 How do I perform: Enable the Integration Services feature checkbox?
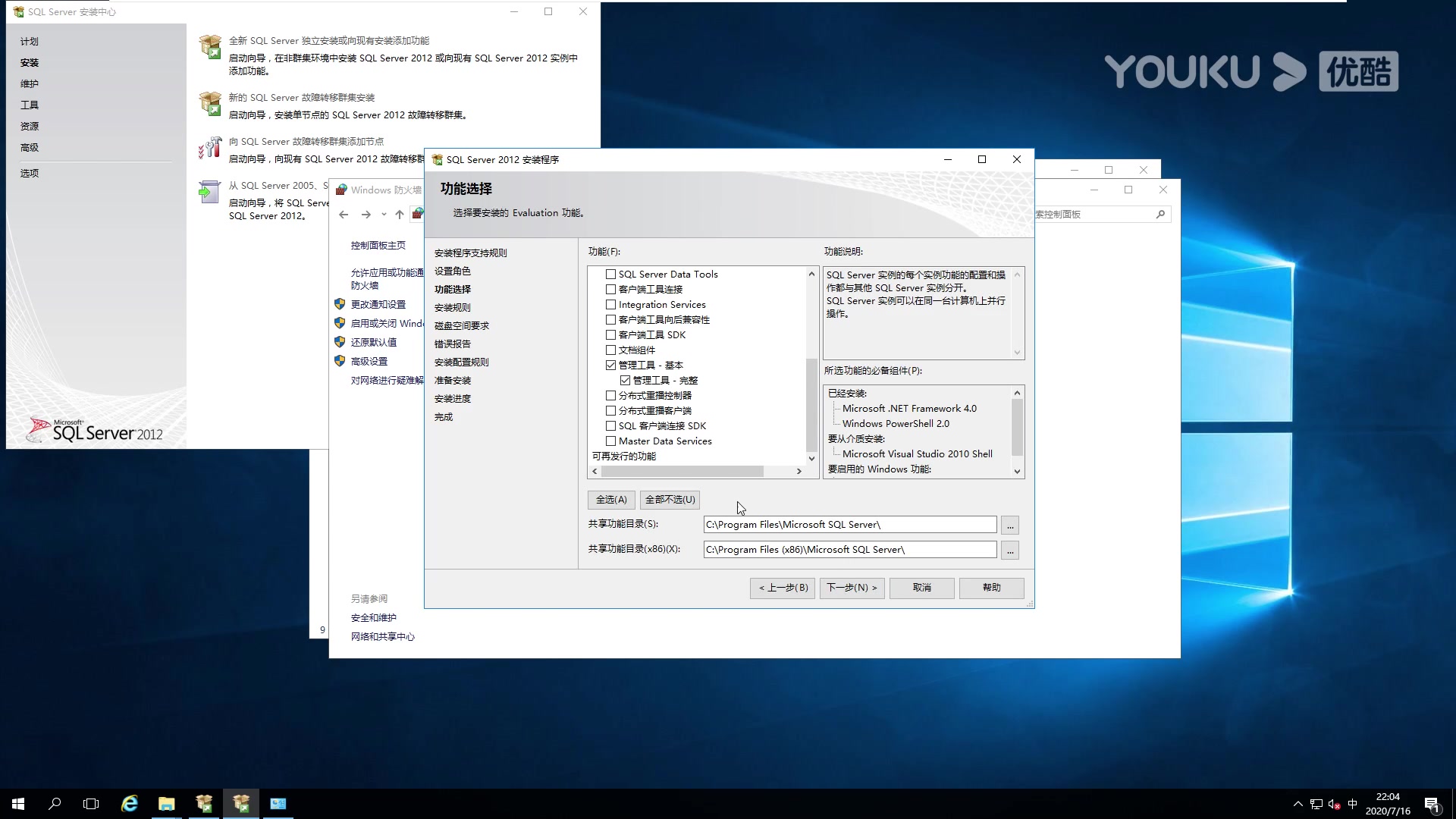tap(610, 305)
